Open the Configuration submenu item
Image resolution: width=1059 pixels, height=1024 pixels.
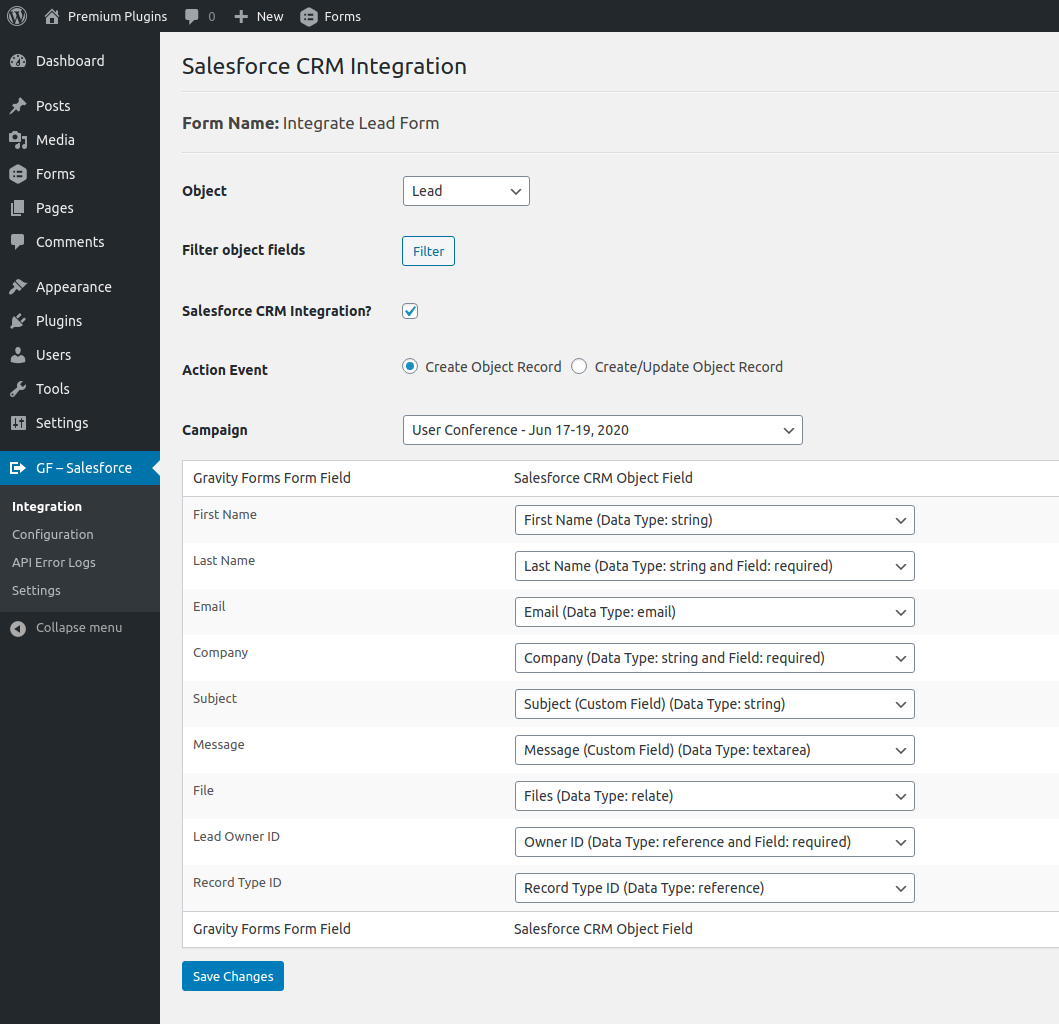[53, 534]
